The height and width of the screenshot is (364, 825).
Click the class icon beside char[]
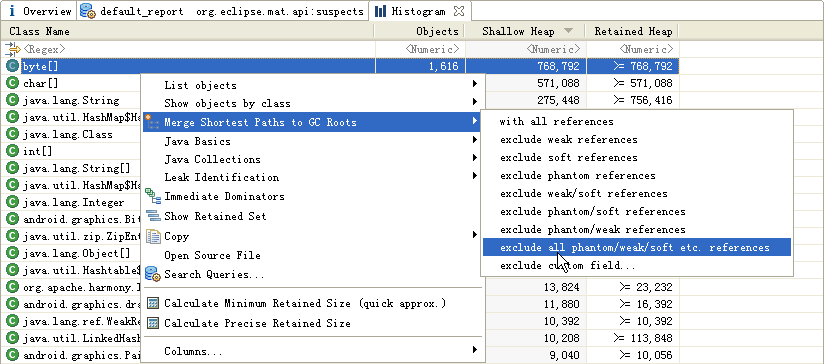coord(13,83)
